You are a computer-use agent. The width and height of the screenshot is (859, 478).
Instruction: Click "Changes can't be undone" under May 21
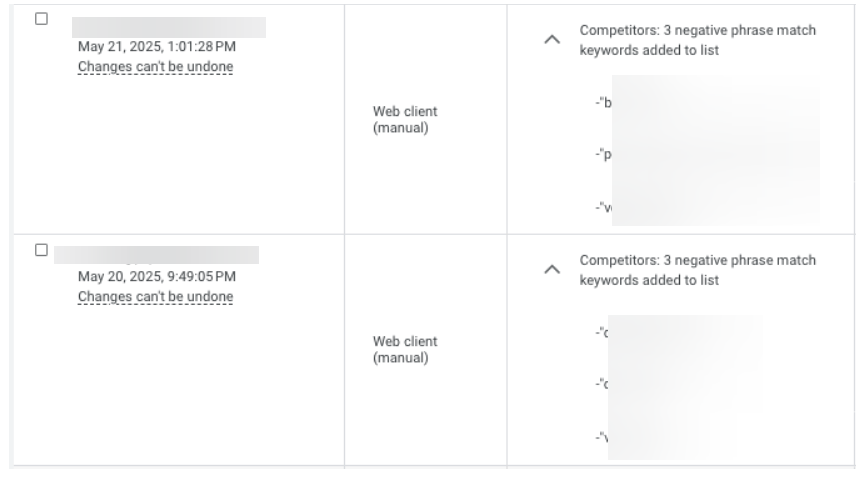pyautogui.click(x=155, y=67)
